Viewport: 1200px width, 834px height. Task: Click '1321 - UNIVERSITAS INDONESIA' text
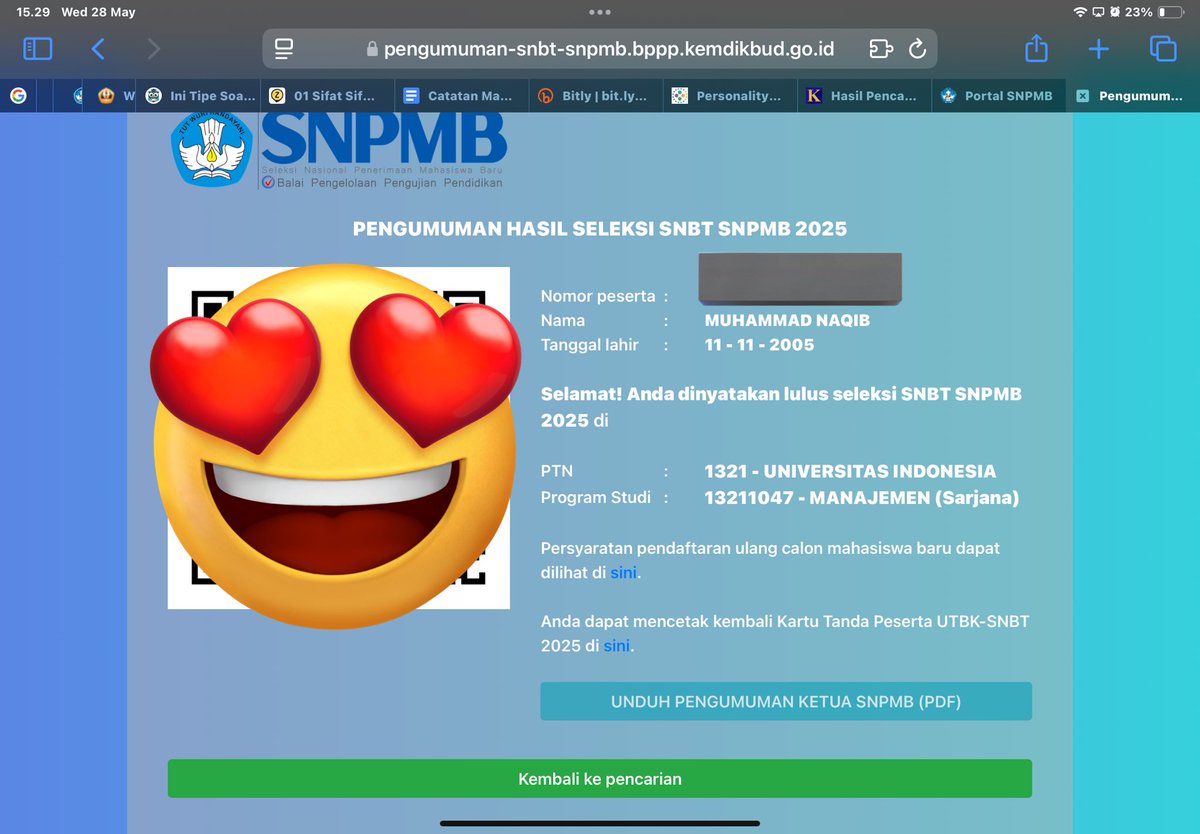coord(850,471)
